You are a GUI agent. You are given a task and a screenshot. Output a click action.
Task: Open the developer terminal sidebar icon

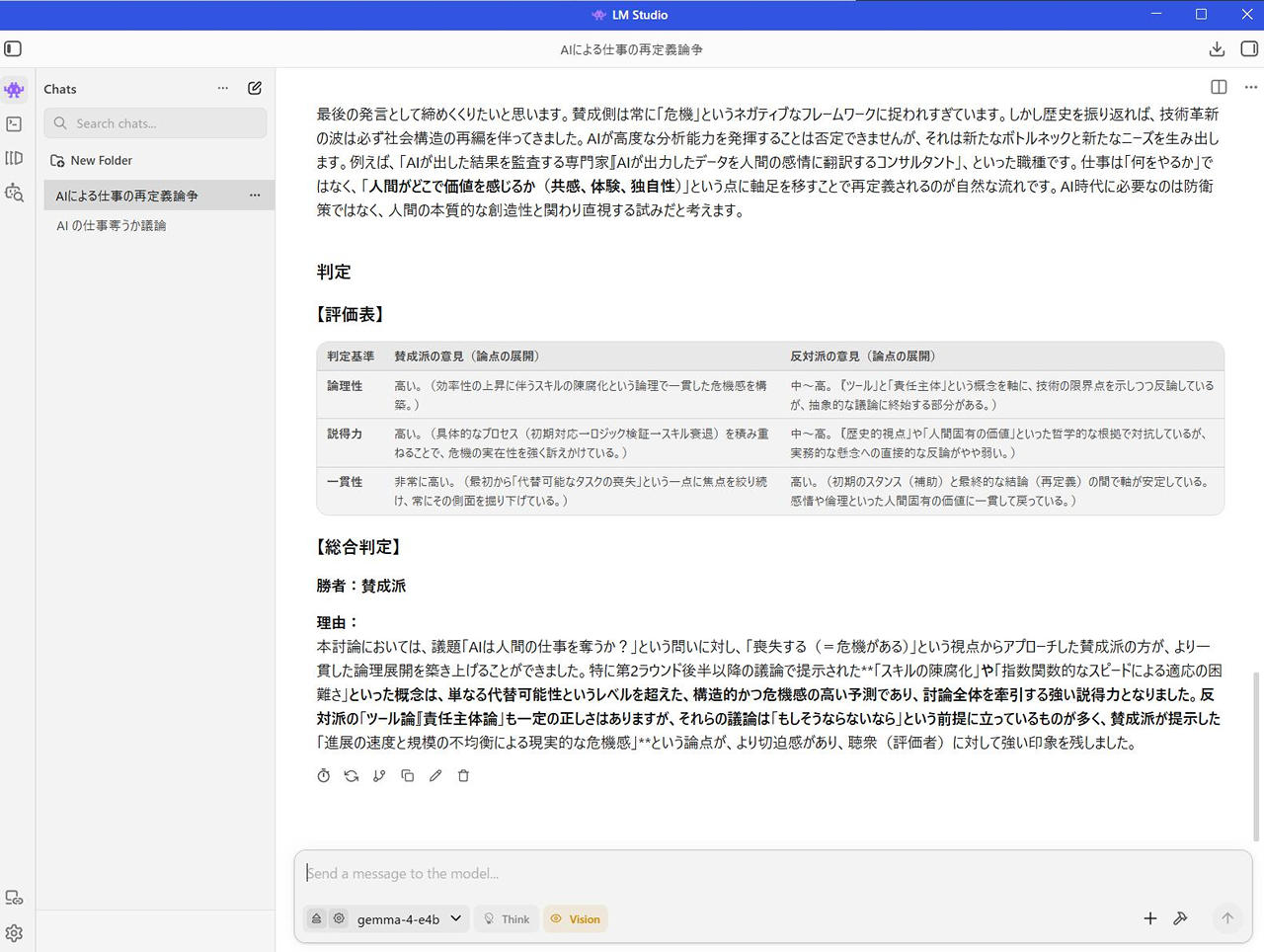(14, 123)
